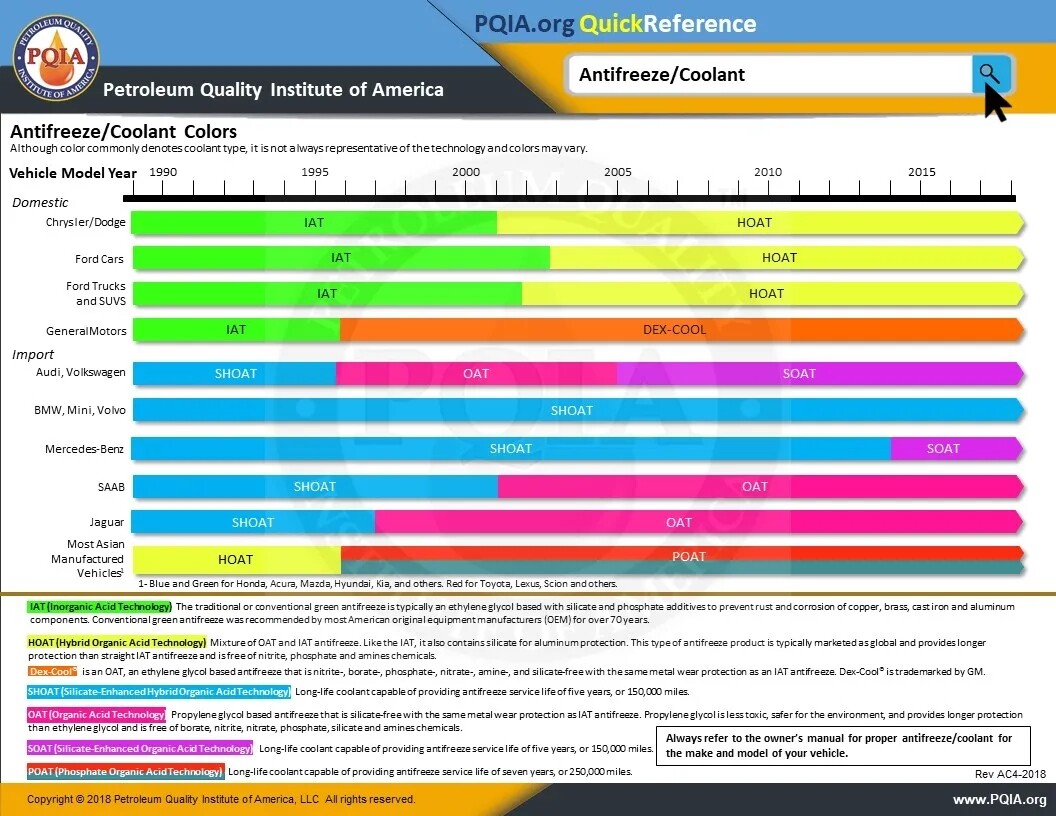
Task: Click the Honda, Acura, Mazda footnote text
Action: pos(378,584)
